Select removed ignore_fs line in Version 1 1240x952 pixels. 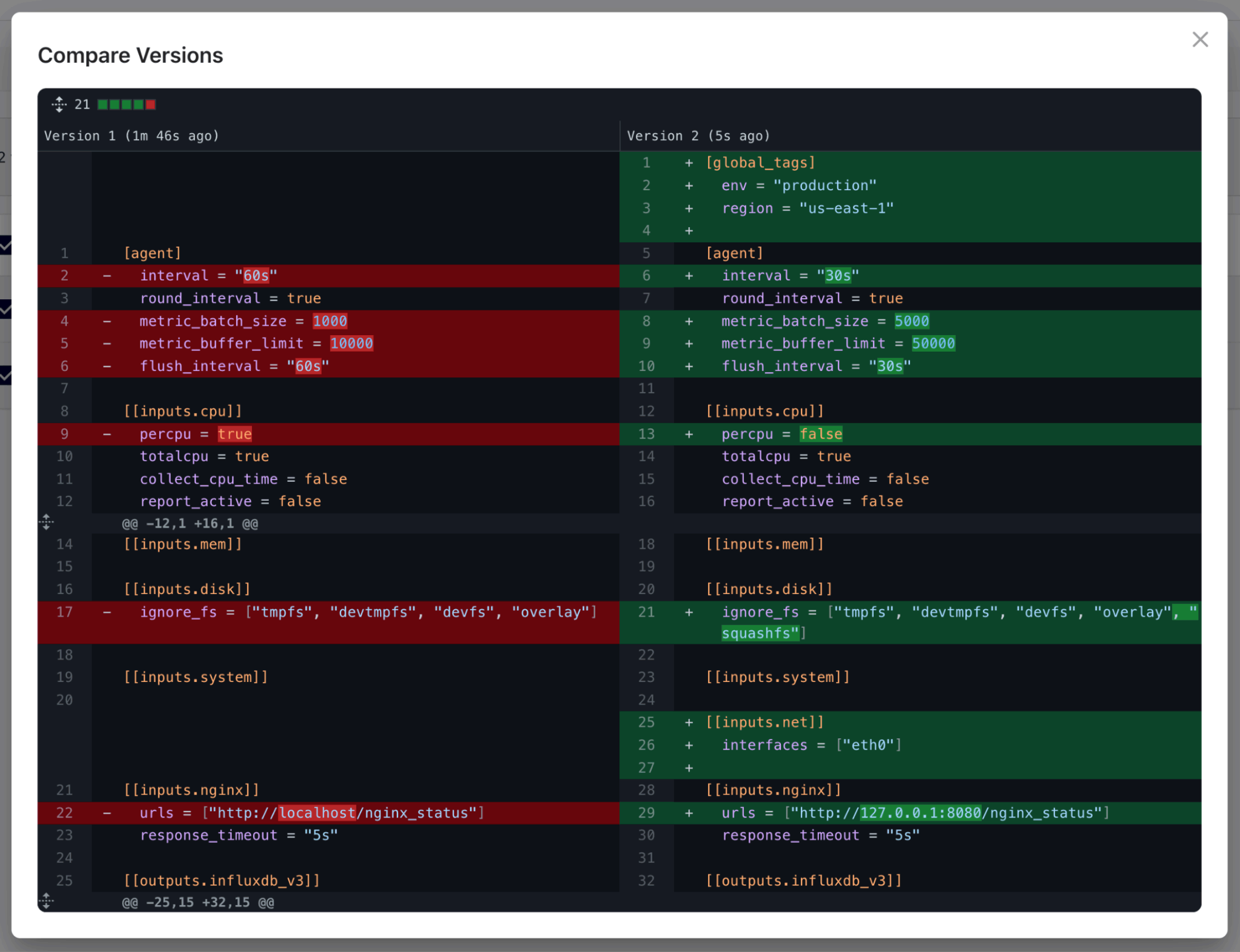tap(329, 623)
